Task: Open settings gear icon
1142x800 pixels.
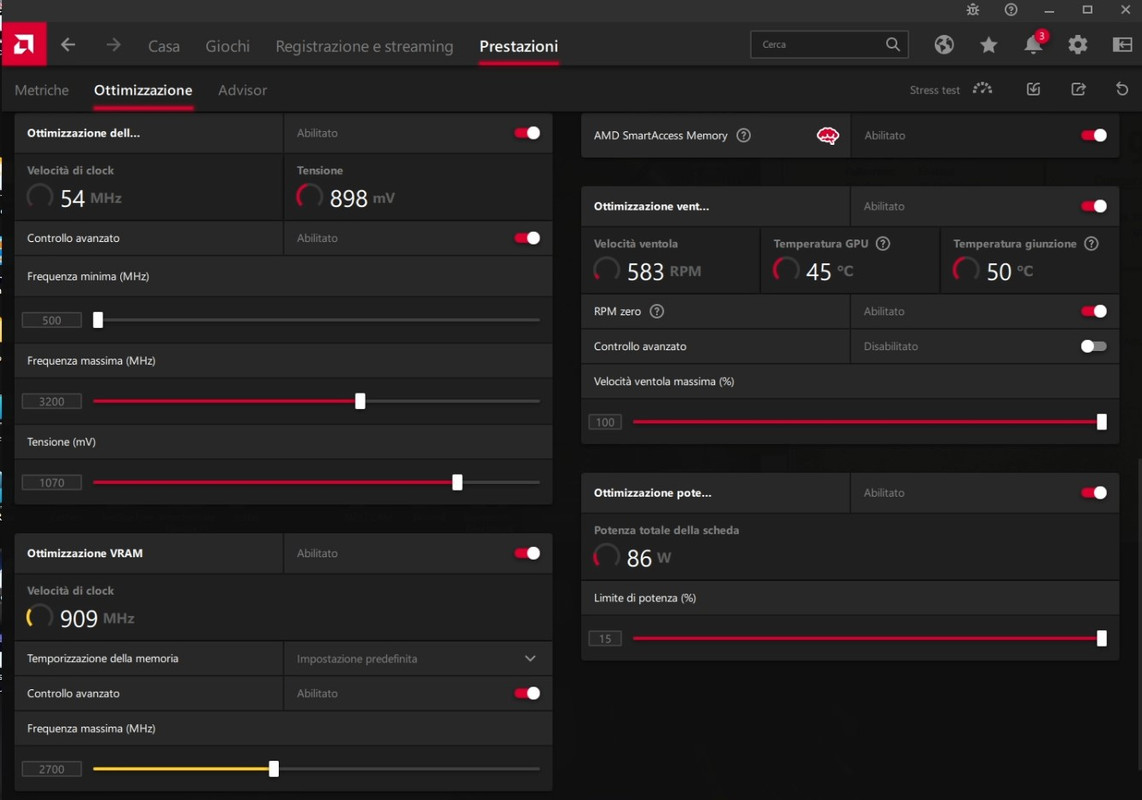Action: pos(1078,45)
